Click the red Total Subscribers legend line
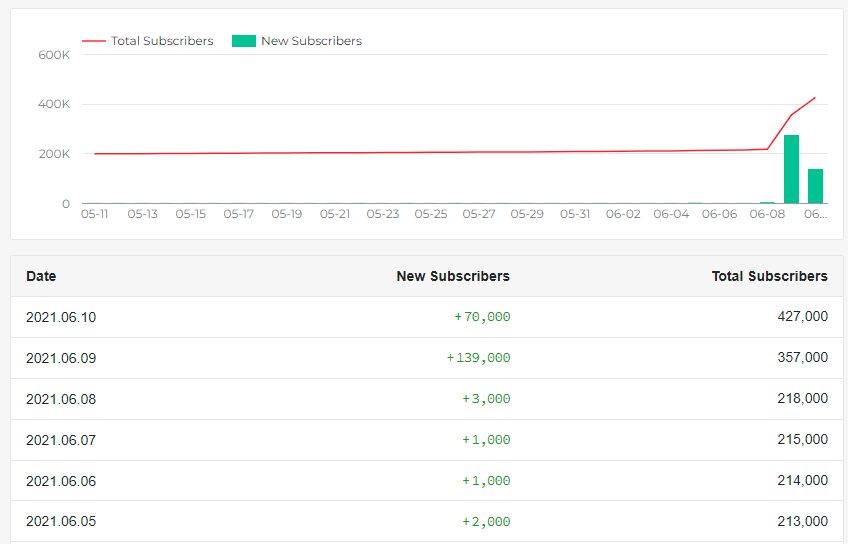848x544 pixels. click(x=94, y=41)
